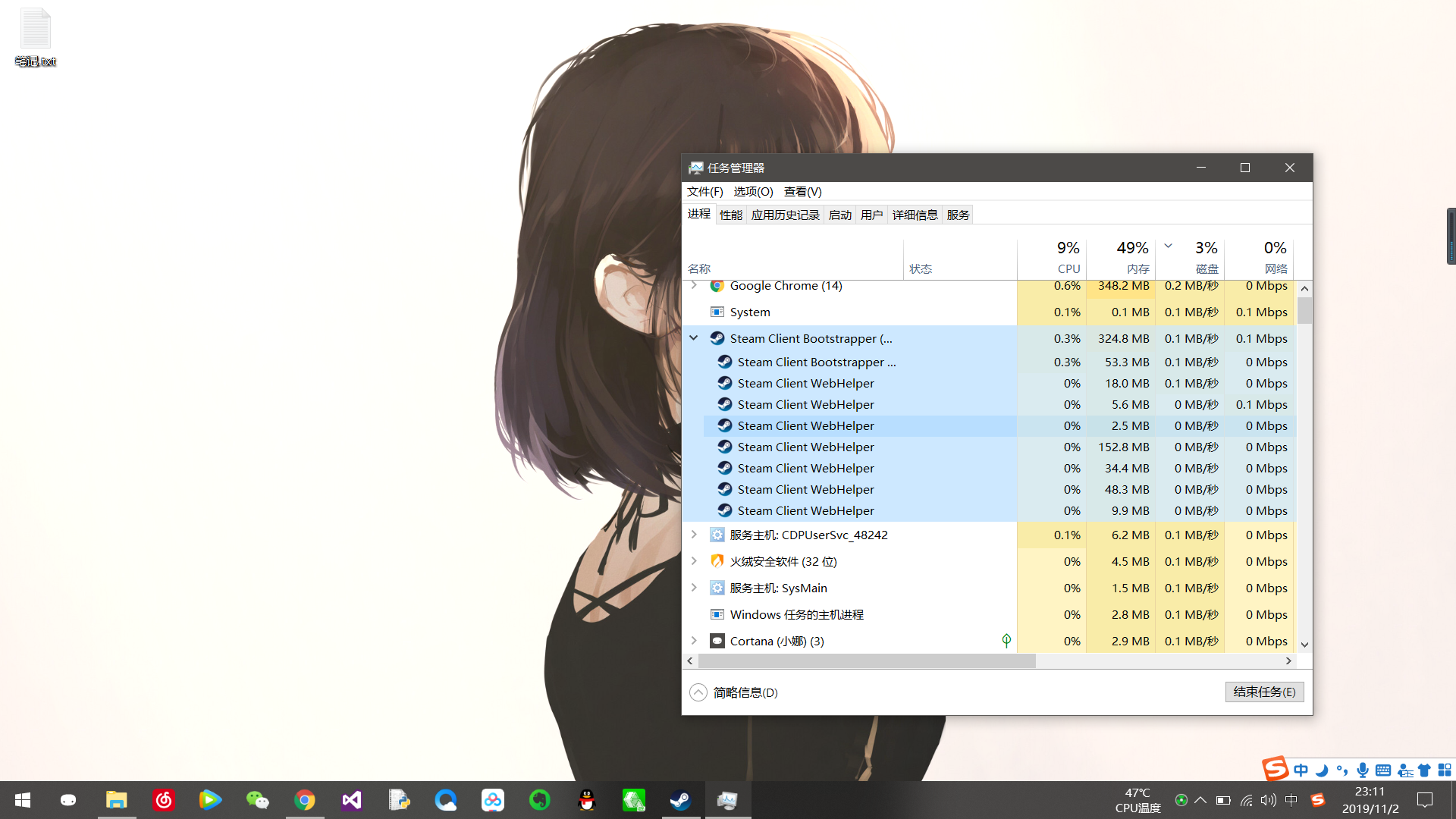Collapse the Steam Client Bootstrapper process group
Image resolution: width=1456 pixels, height=819 pixels.
(693, 338)
